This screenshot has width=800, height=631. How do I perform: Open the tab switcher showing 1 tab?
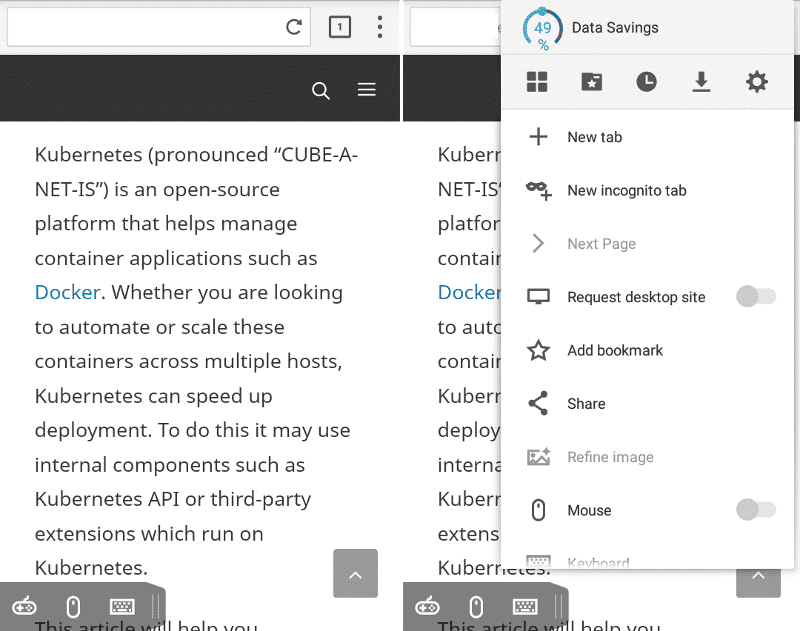click(340, 27)
